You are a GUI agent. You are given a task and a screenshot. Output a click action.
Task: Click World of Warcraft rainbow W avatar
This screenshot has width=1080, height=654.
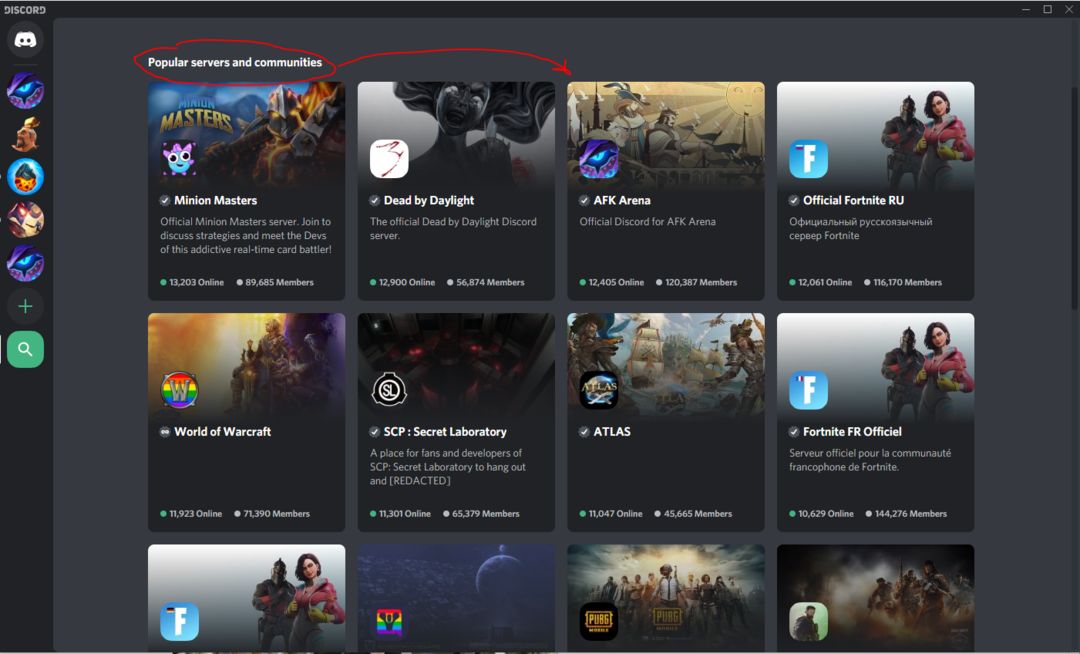179,390
